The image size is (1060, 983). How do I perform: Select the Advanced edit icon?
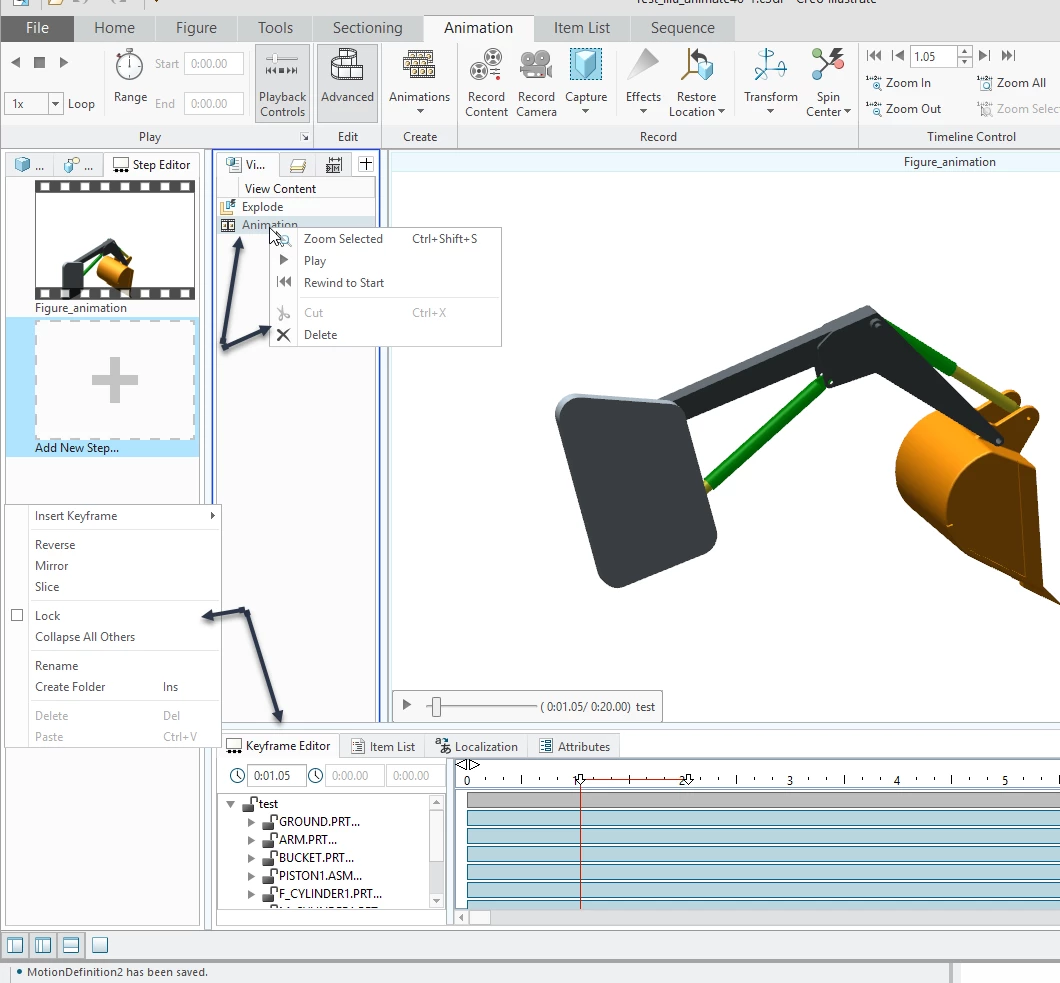(x=347, y=66)
